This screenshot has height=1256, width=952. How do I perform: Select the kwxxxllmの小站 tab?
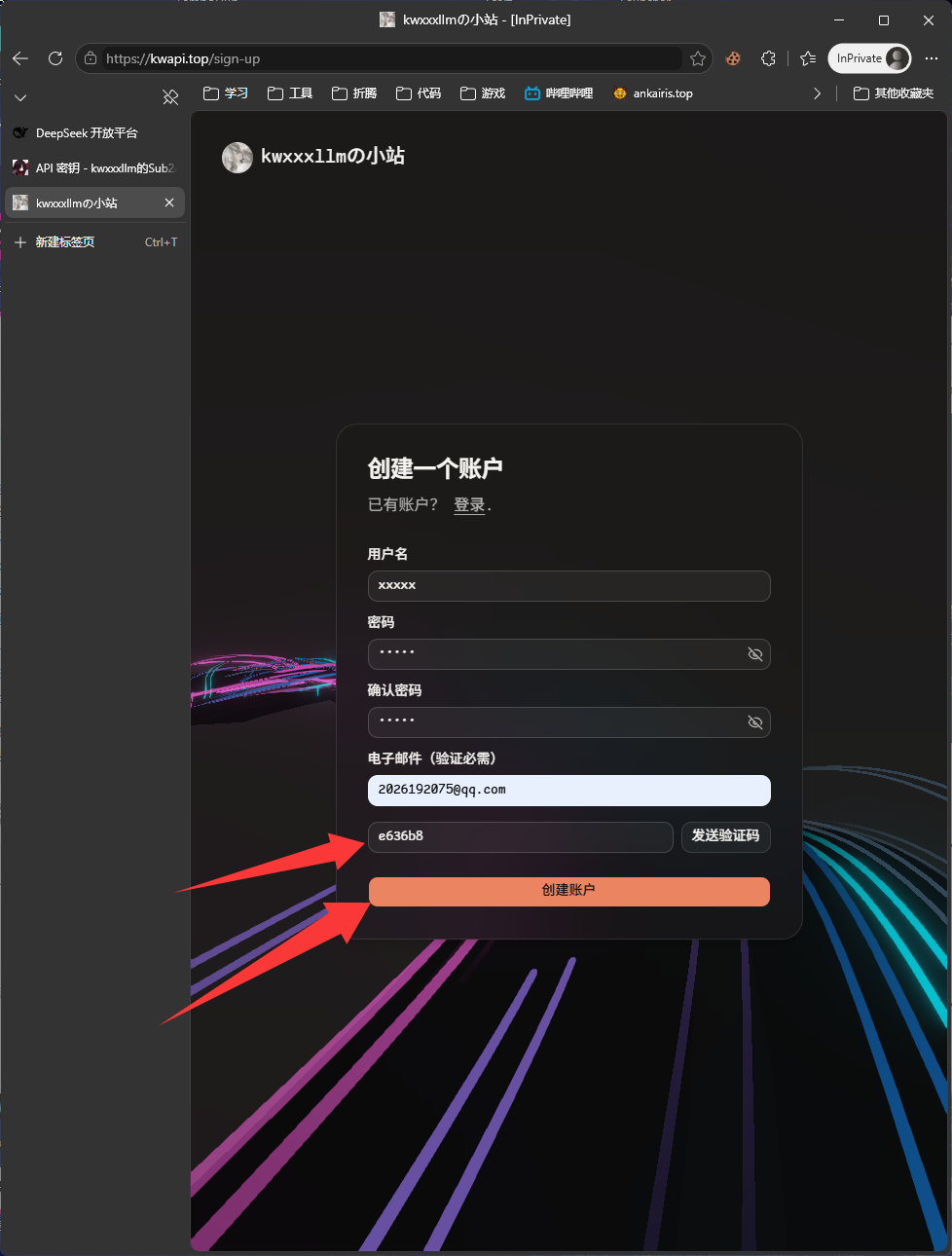point(94,203)
